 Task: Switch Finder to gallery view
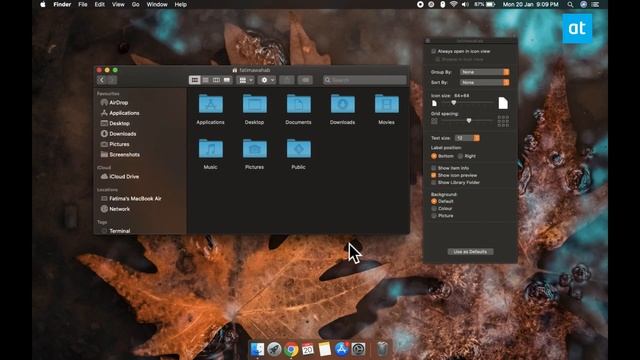227,80
